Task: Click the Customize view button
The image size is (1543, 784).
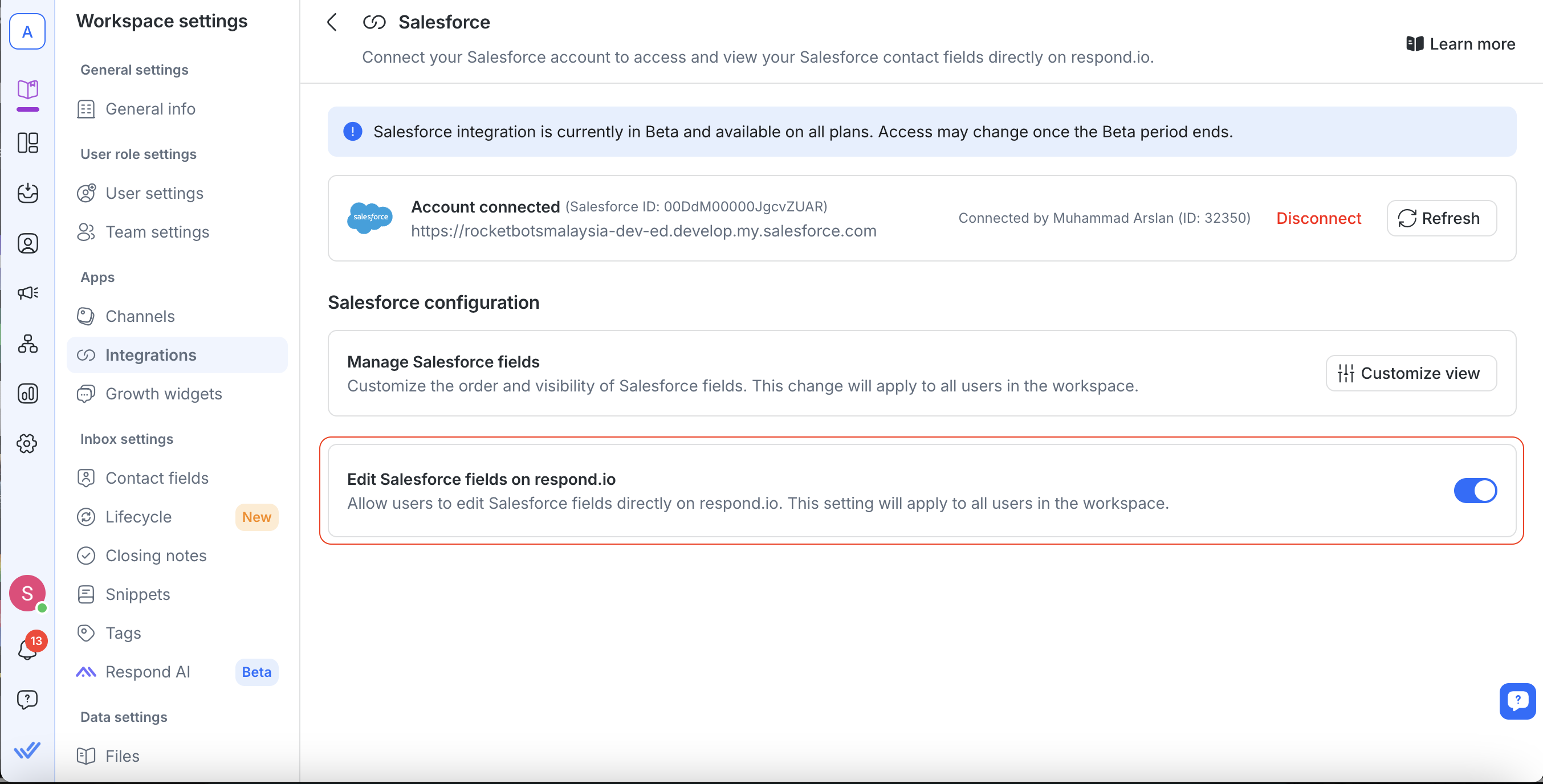Action: pos(1411,373)
